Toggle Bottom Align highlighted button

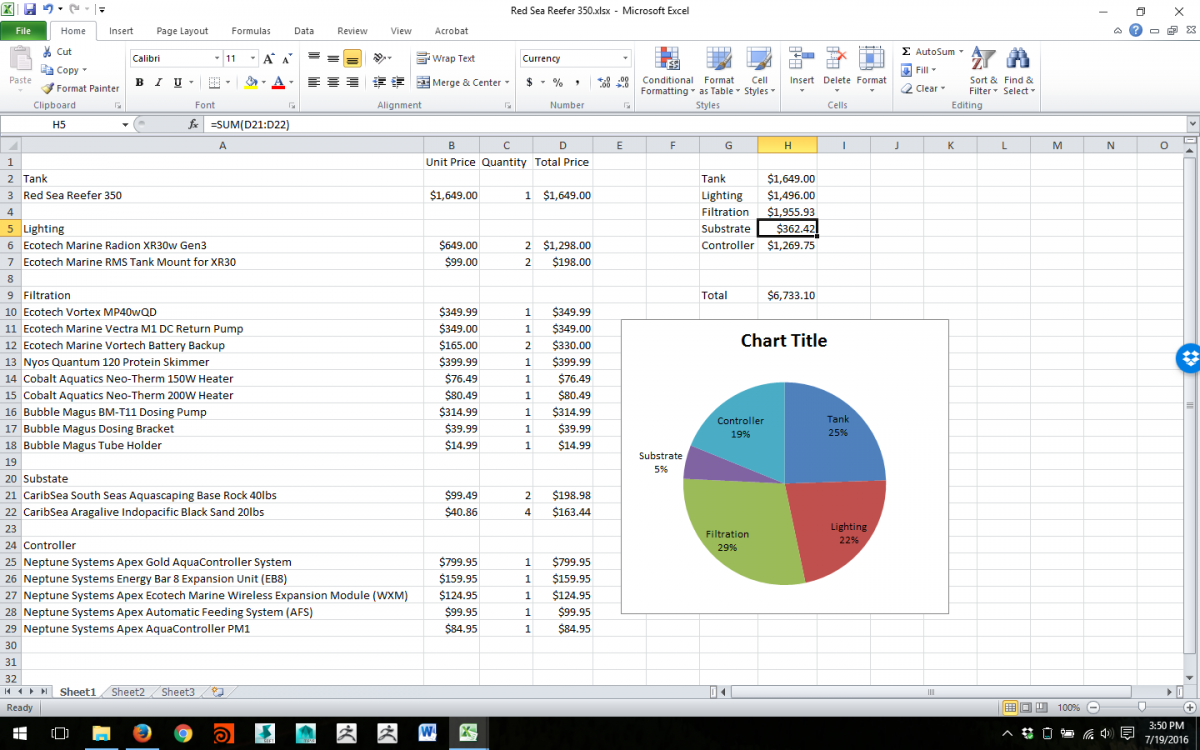(x=352, y=59)
